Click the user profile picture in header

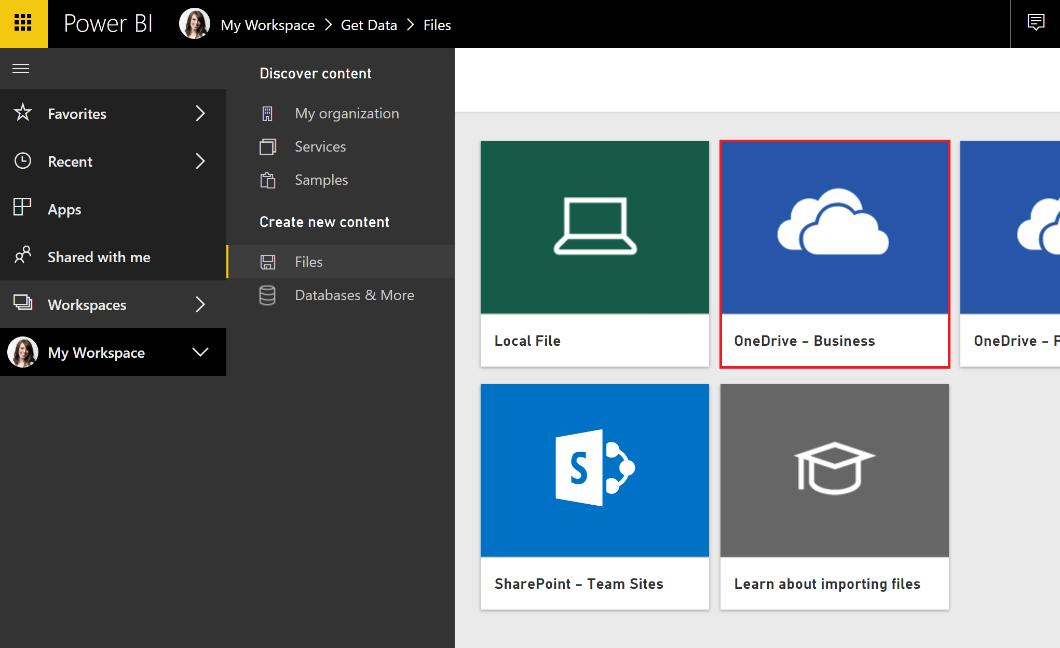point(194,24)
